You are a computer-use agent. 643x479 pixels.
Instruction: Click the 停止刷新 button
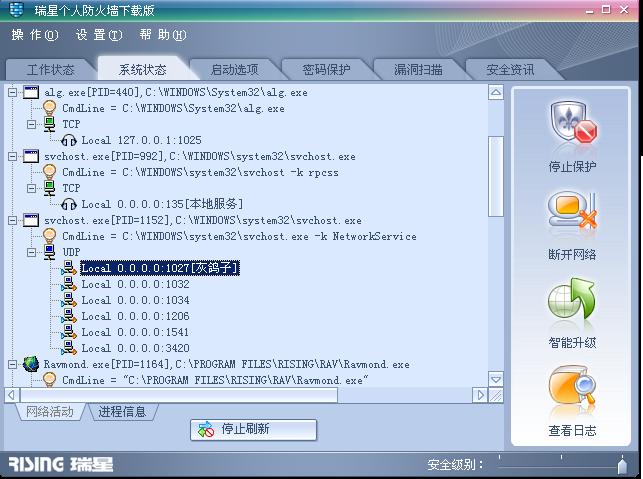253,429
